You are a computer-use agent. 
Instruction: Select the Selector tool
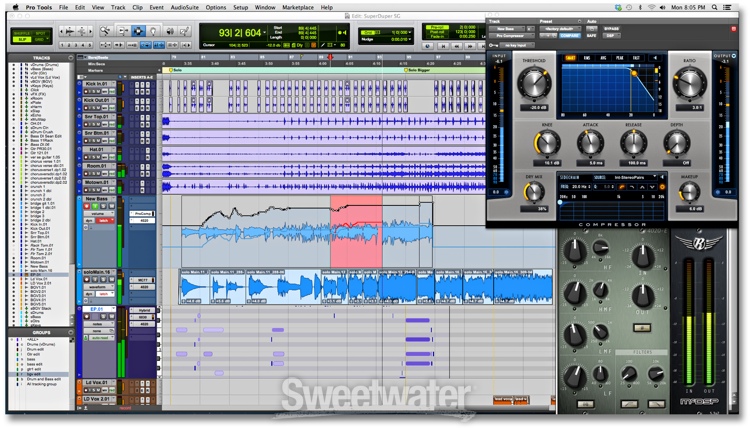138,31
